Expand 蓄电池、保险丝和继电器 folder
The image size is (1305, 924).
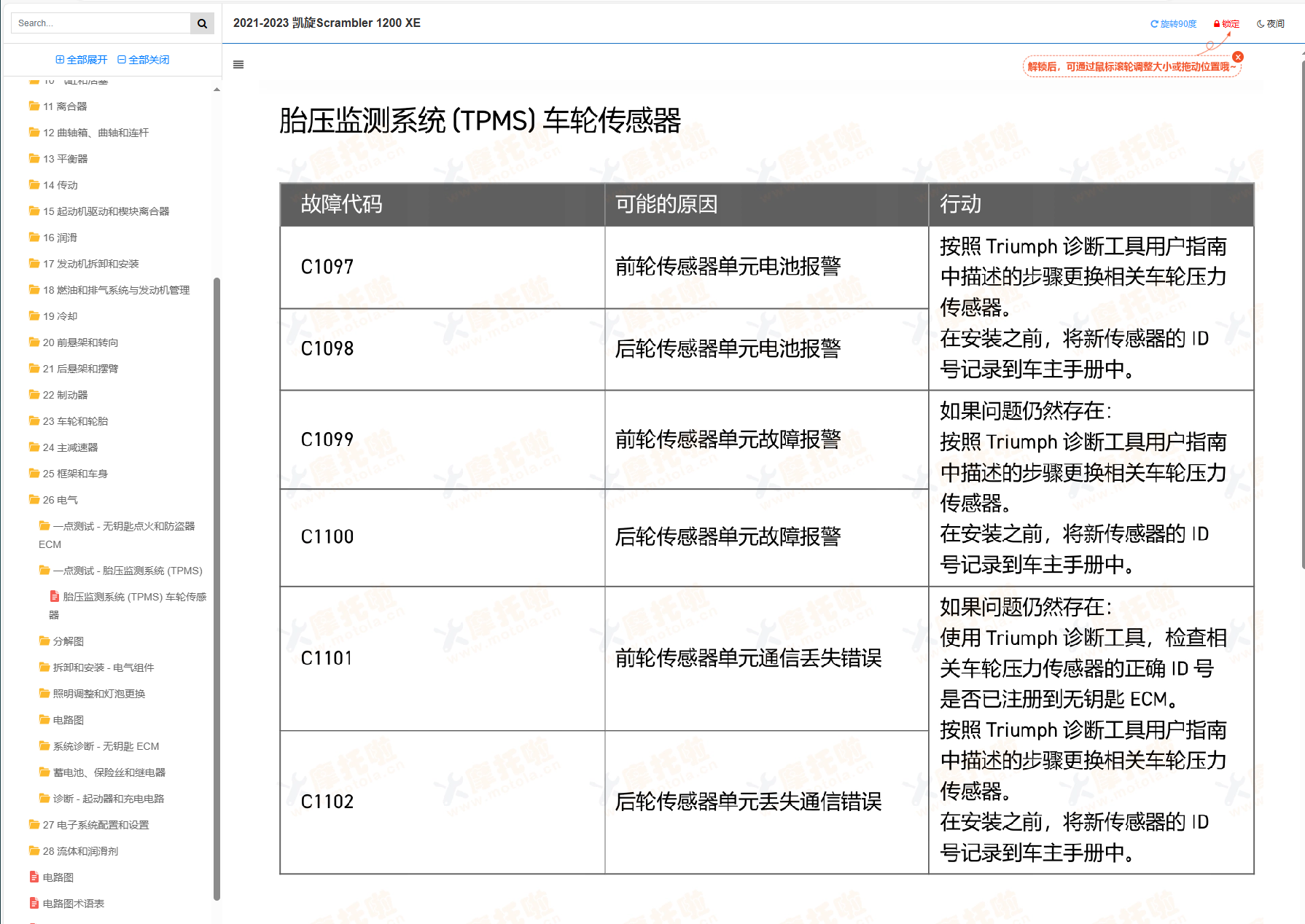coord(103,772)
